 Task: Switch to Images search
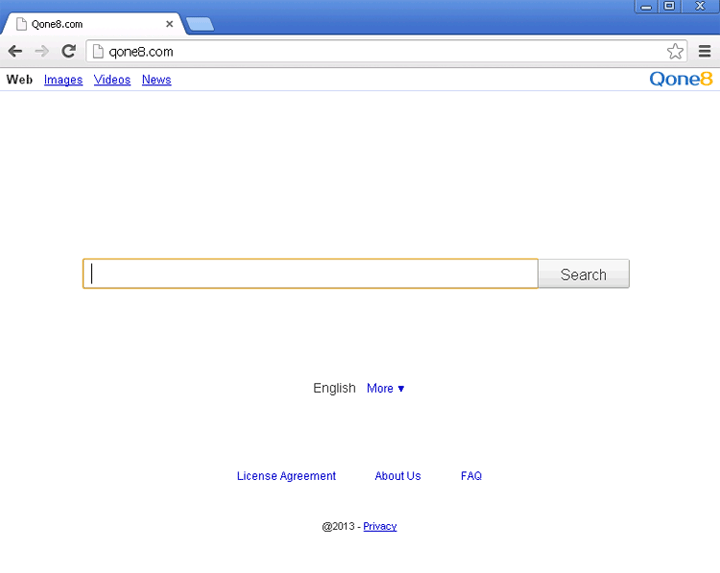pos(63,80)
